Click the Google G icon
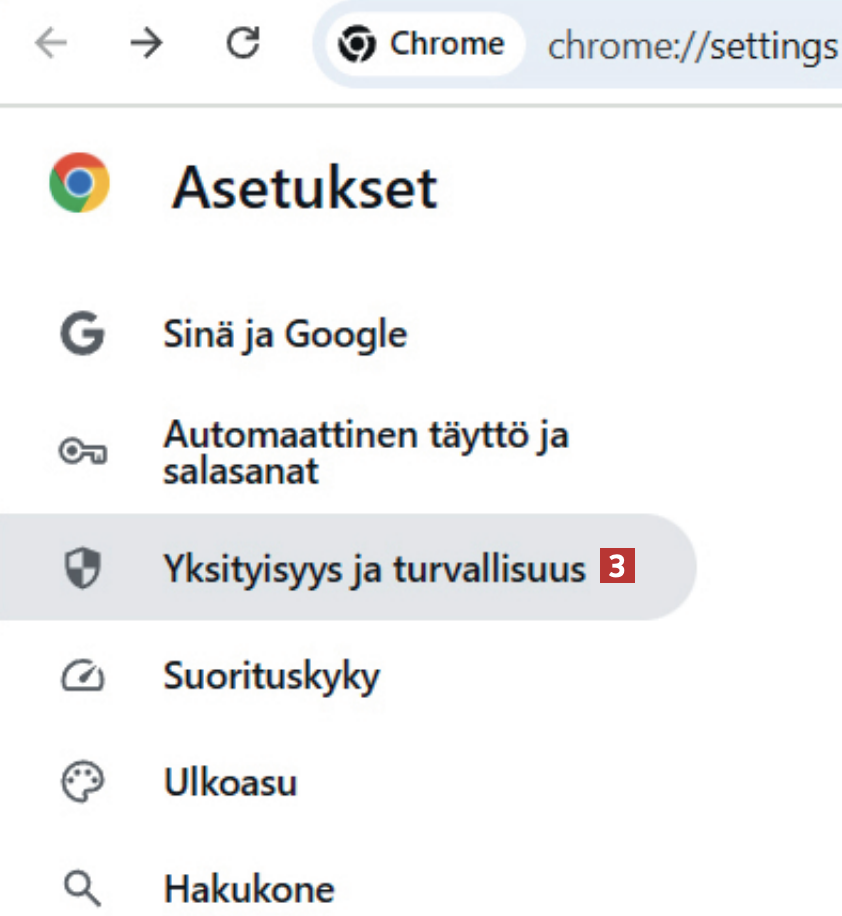 [x=82, y=335]
